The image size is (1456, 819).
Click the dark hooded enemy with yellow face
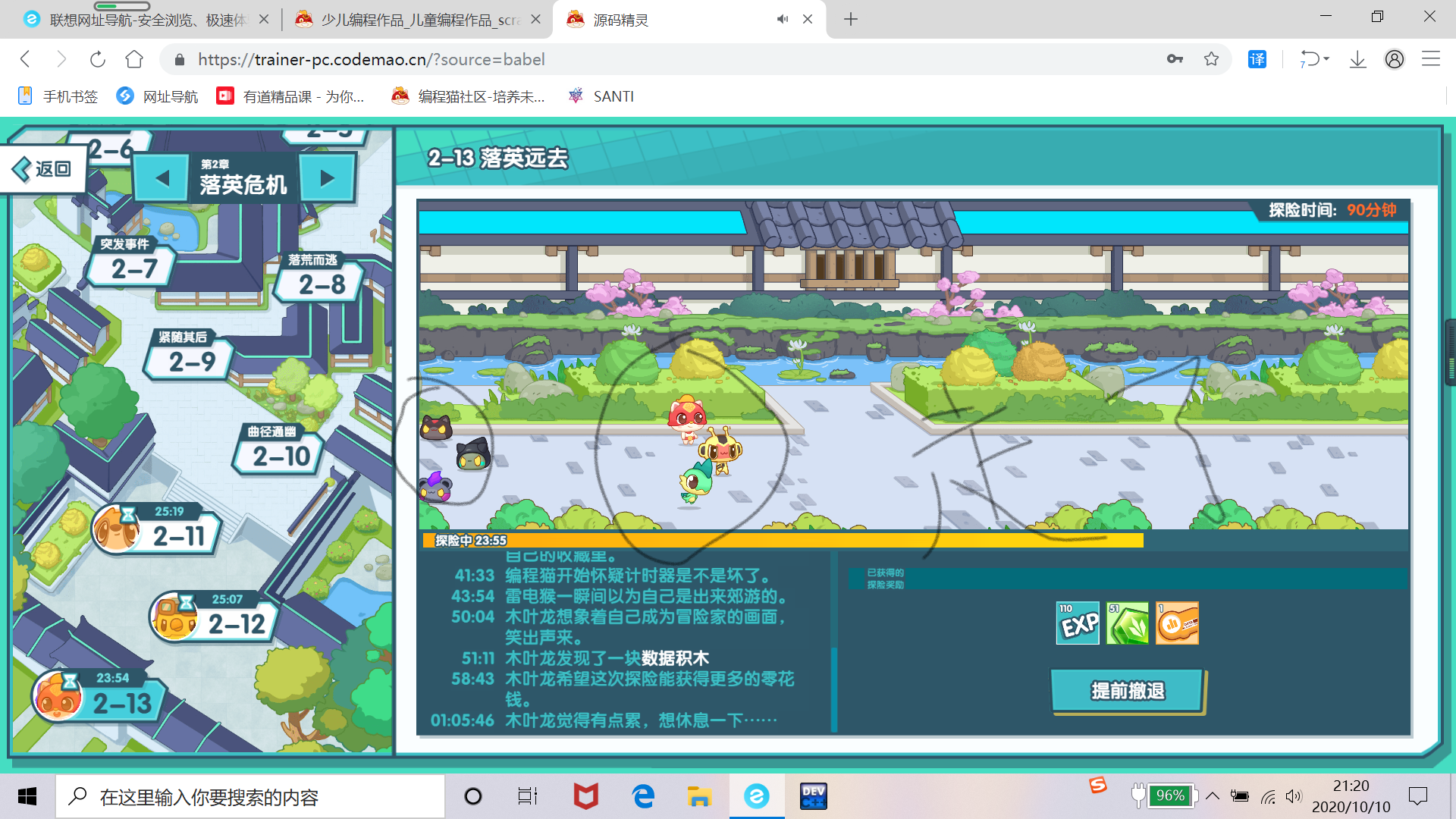(x=473, y=454)
